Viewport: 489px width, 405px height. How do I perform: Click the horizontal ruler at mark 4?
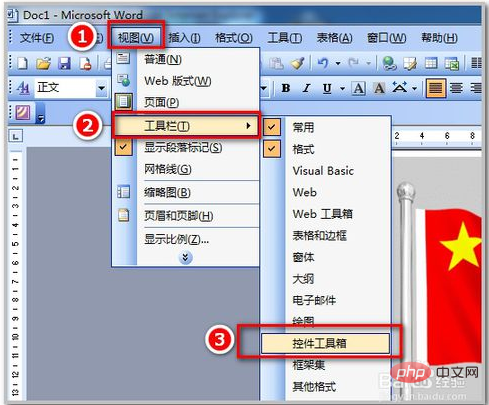(x=422, y=136)
